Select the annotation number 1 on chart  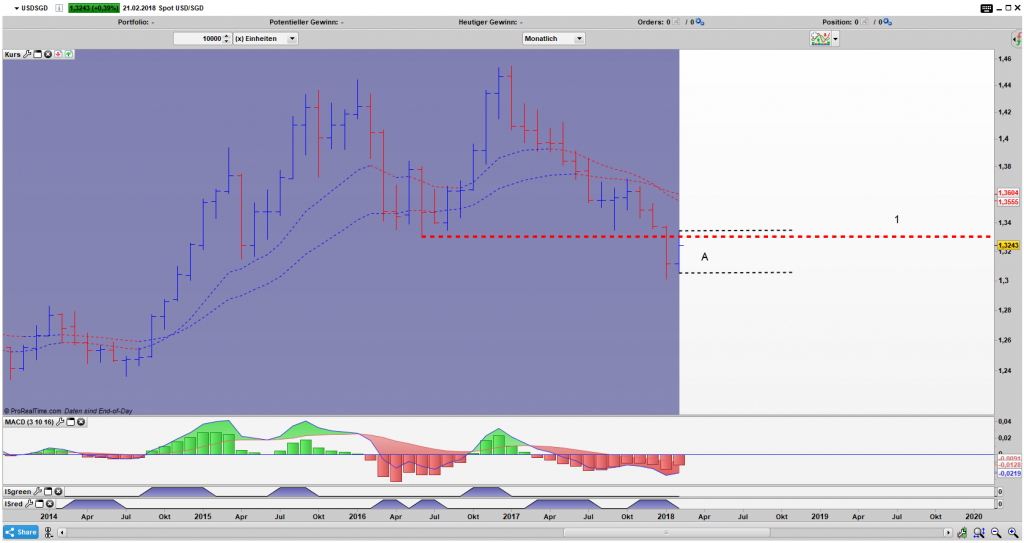897,220
